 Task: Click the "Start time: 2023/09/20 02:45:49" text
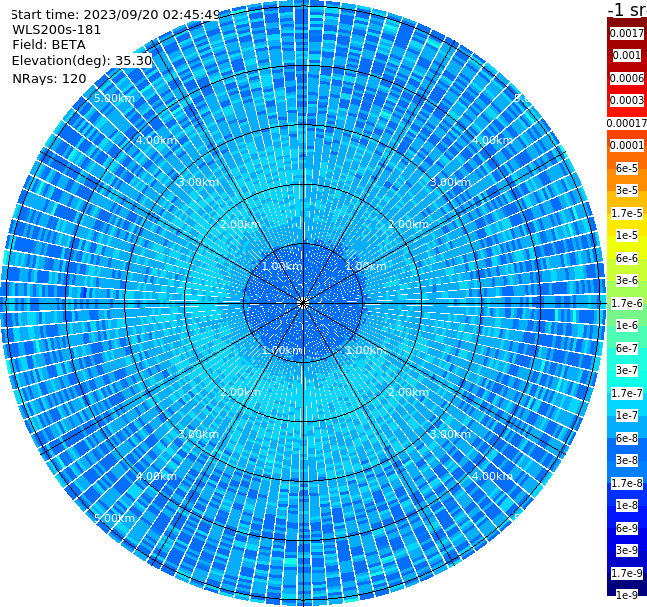point(116,15)
